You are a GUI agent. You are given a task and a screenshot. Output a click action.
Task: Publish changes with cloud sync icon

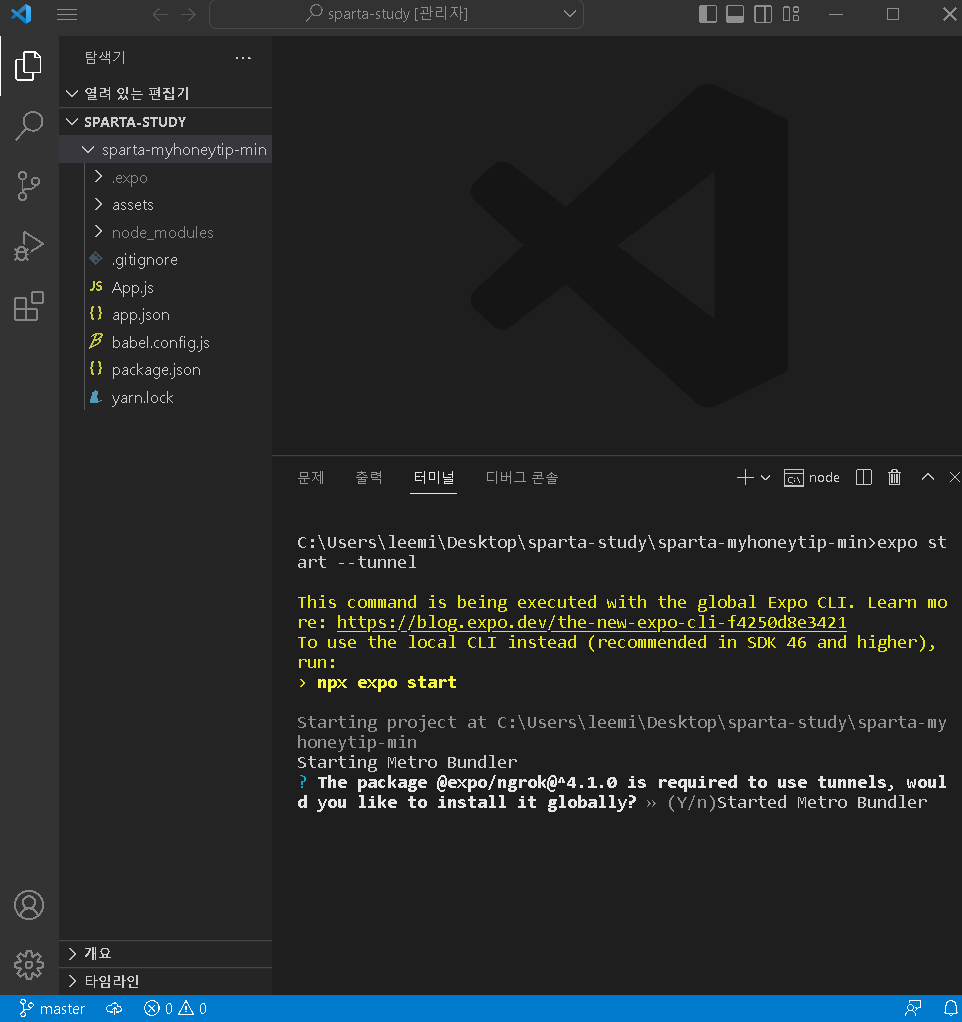pyautogui.click(x=114, y=1009)
